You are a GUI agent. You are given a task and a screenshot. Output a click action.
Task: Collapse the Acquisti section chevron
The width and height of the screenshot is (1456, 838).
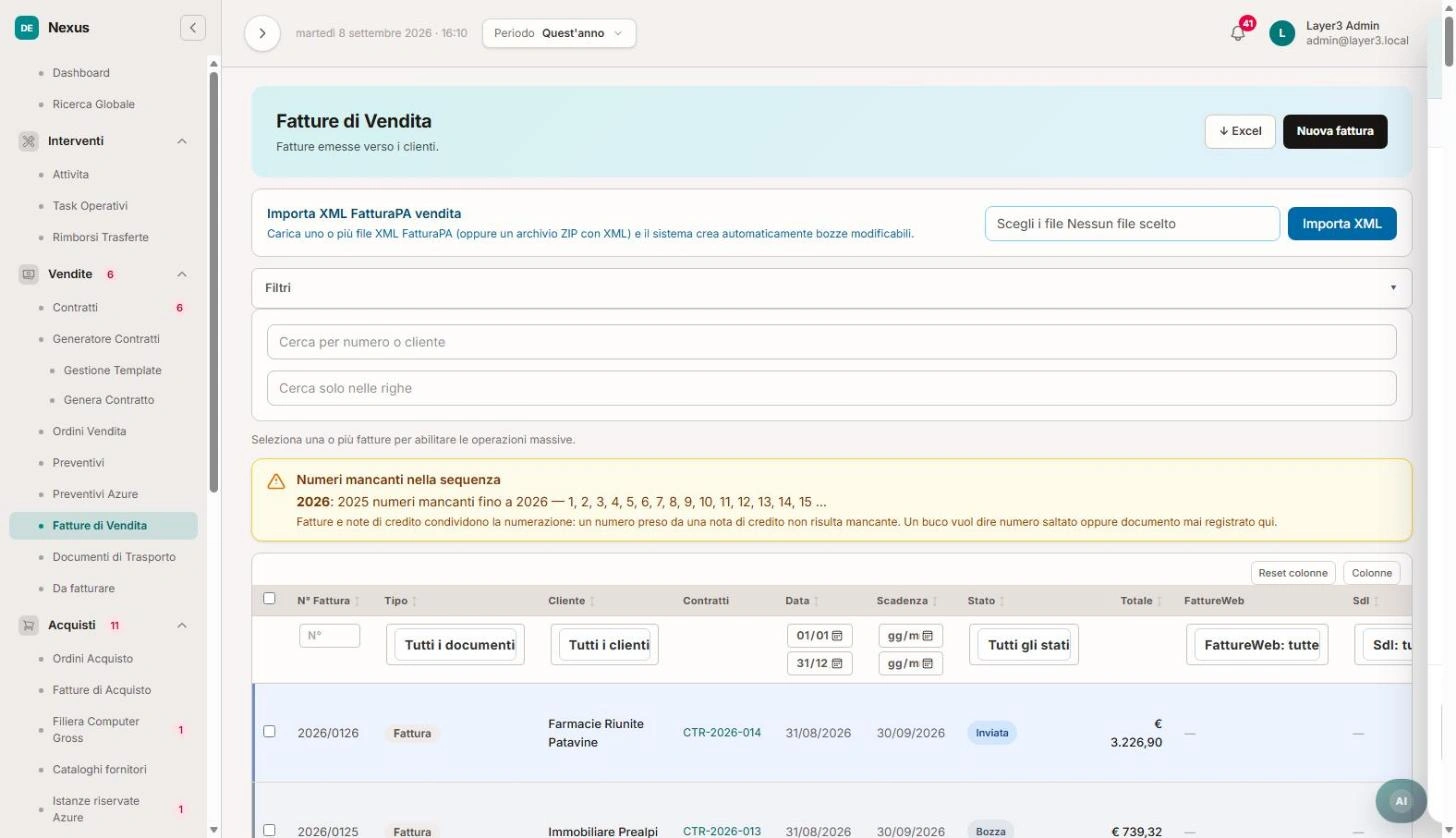pos(182,625)
